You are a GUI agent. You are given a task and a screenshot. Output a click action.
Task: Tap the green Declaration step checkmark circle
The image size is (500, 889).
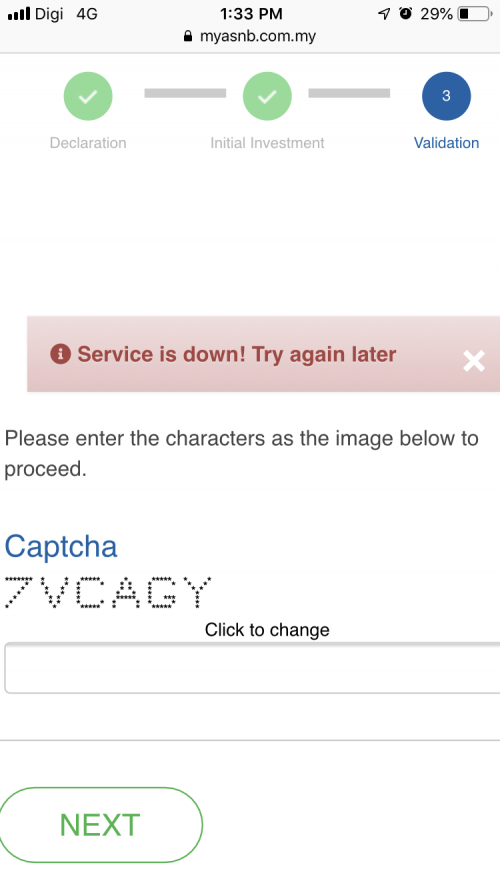click(x=88, y=96)
